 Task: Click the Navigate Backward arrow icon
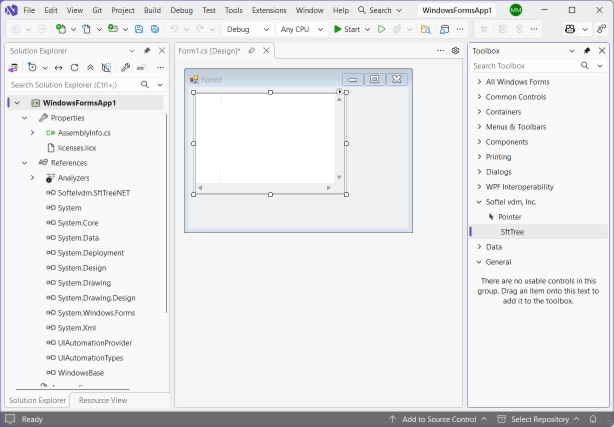(16, 29)
